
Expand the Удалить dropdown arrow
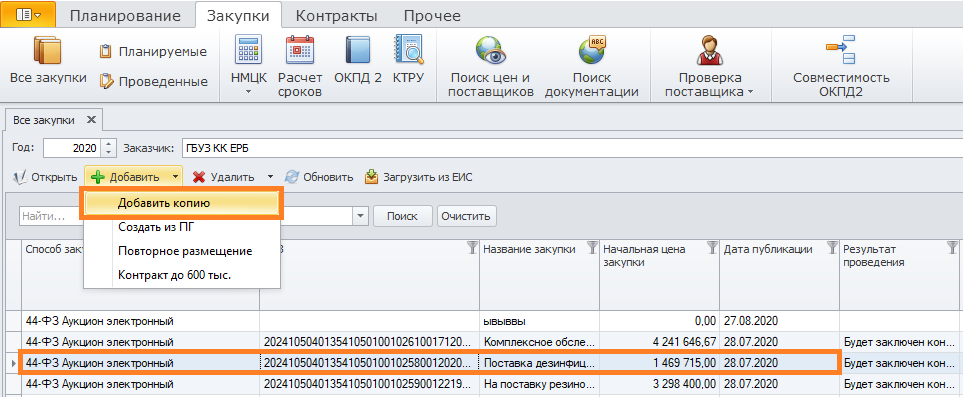[270, 177]
